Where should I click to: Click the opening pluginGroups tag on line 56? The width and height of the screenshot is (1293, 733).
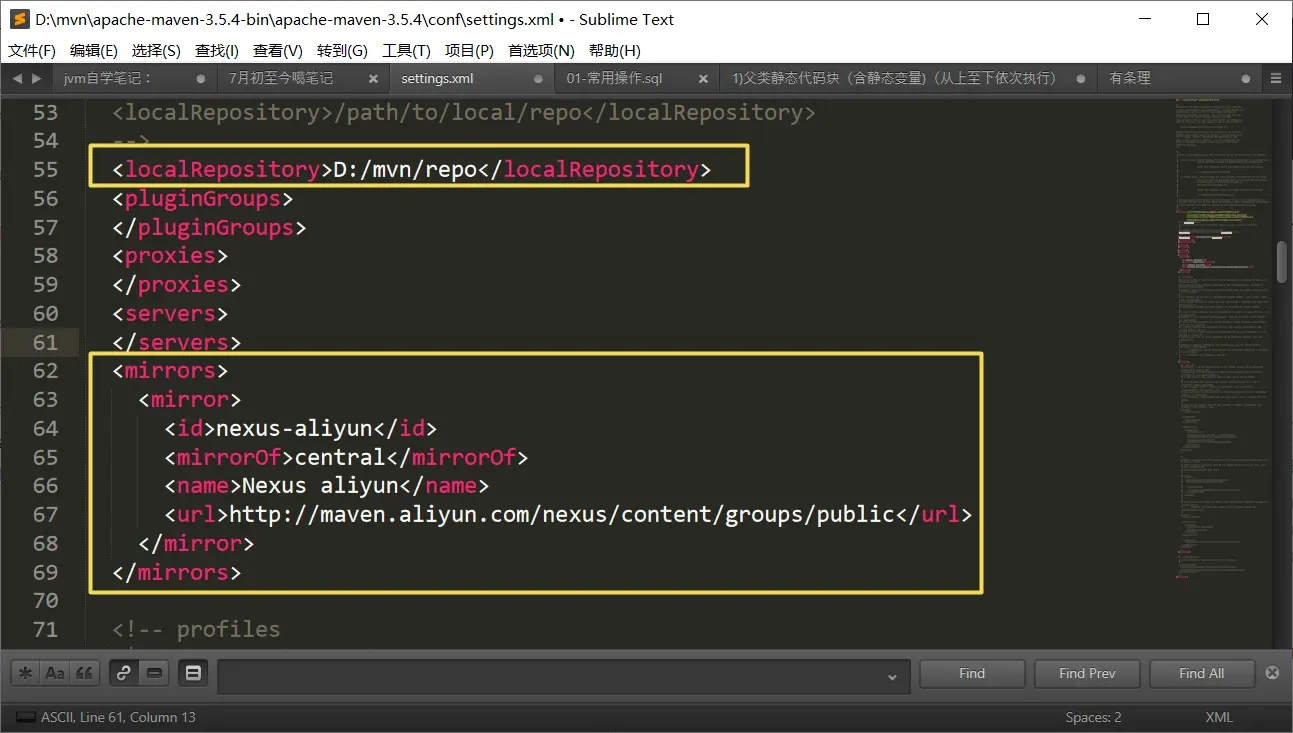coord(203,198)
